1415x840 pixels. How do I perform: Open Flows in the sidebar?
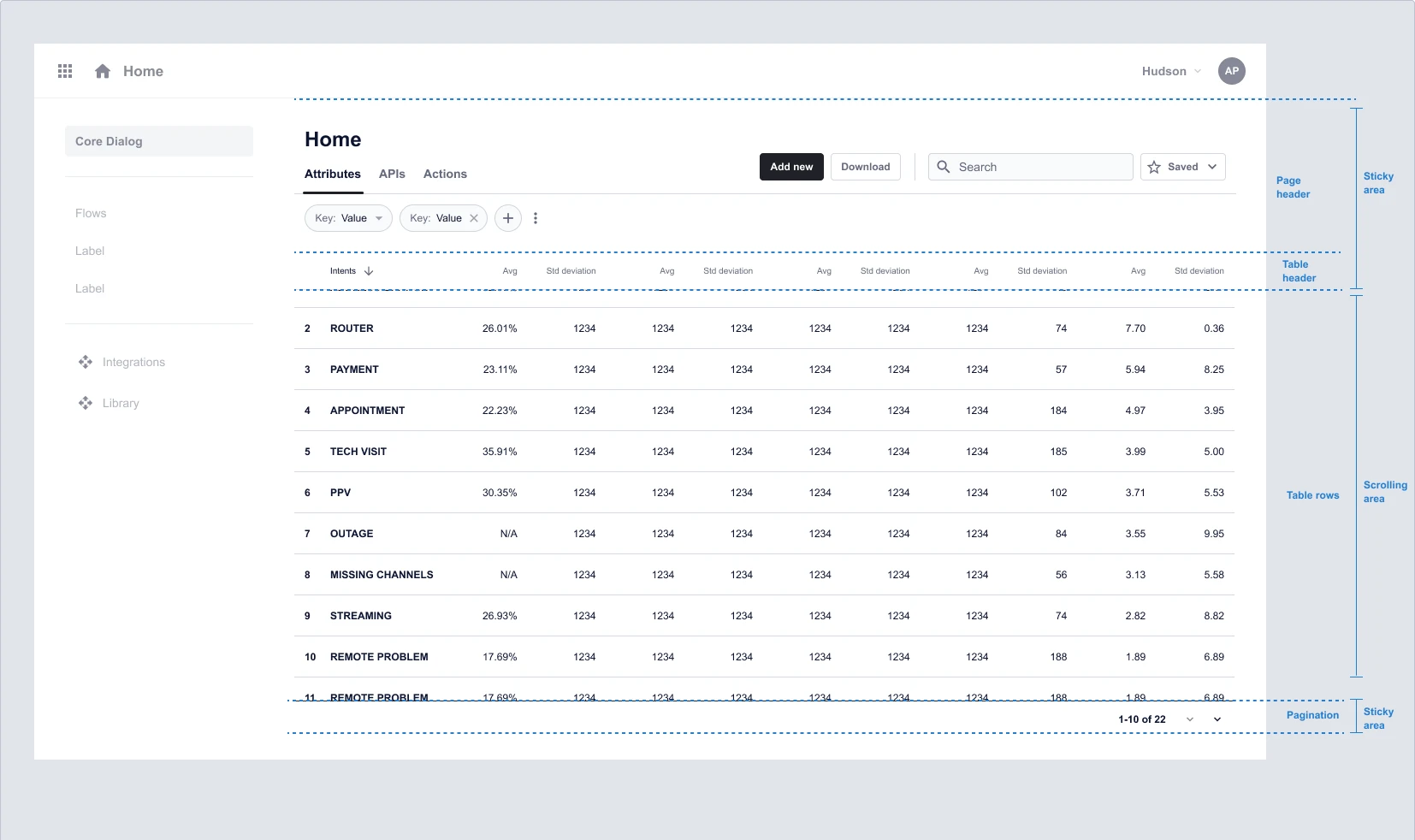(91, 213)
